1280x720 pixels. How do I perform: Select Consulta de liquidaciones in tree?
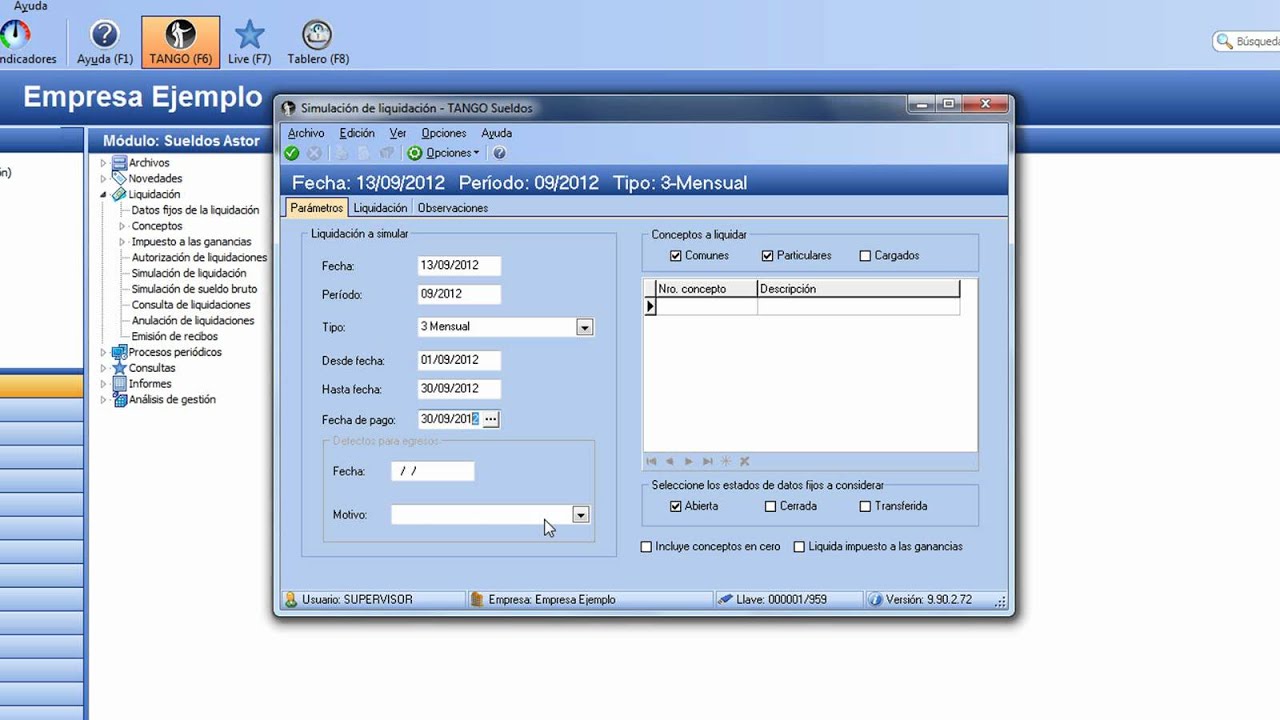pyautogui.click(x=191, y=305)
